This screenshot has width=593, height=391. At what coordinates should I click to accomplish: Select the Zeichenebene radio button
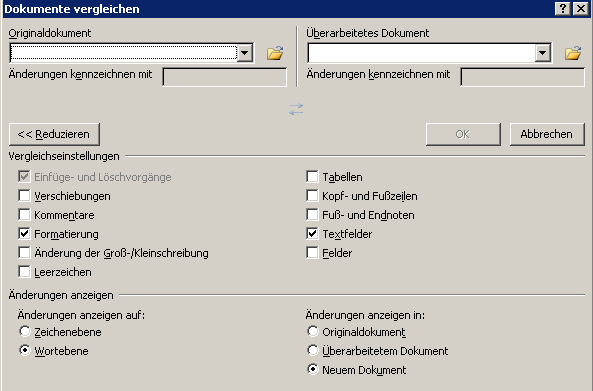25,332
